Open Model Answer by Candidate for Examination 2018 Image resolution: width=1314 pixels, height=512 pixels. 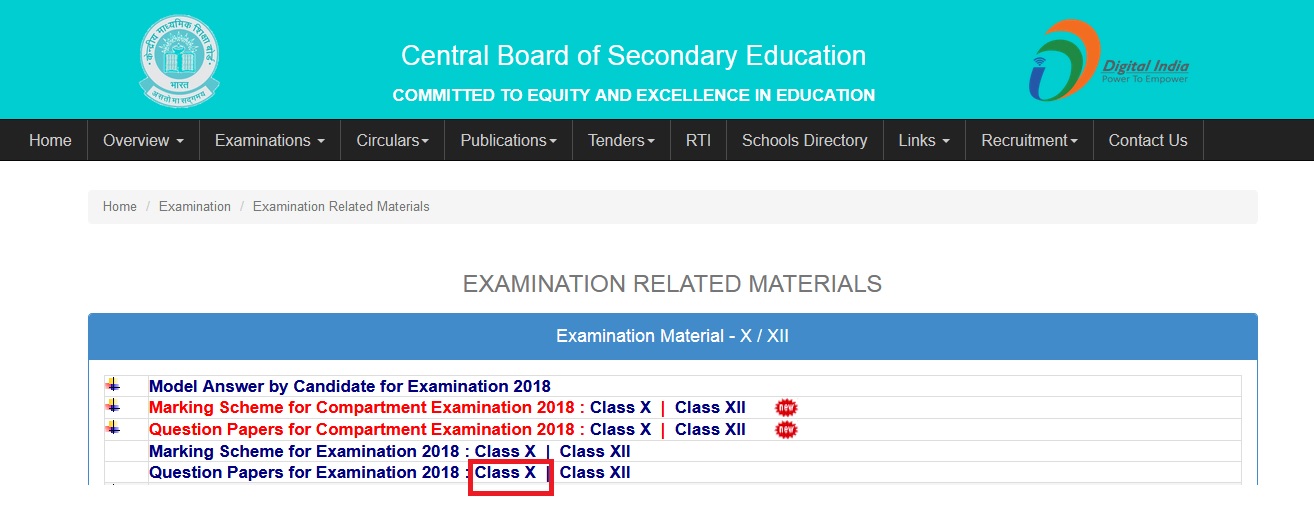click(x=350, y=386)
